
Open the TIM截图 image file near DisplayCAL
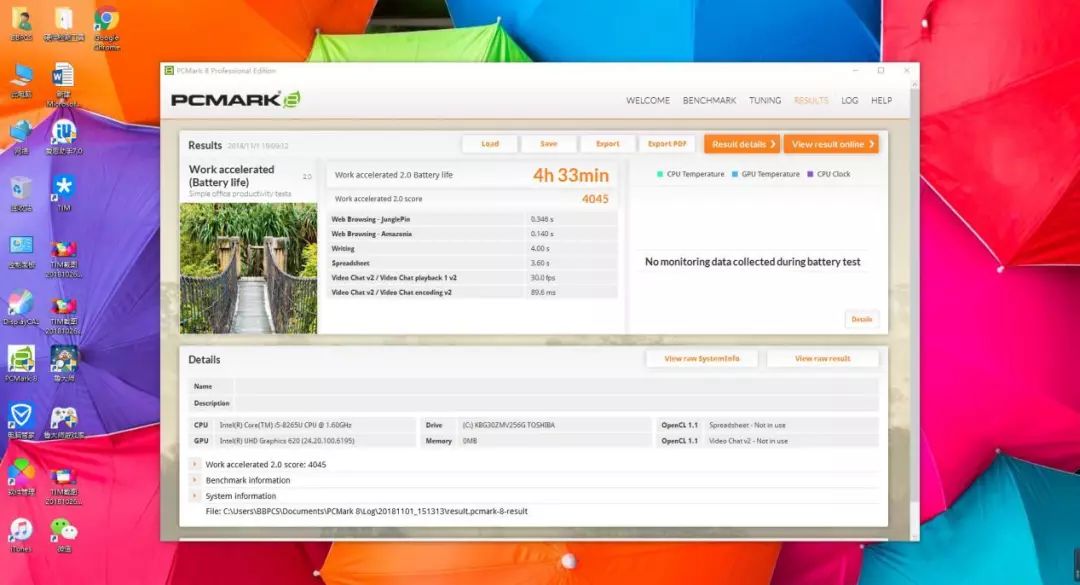[63, 316]
